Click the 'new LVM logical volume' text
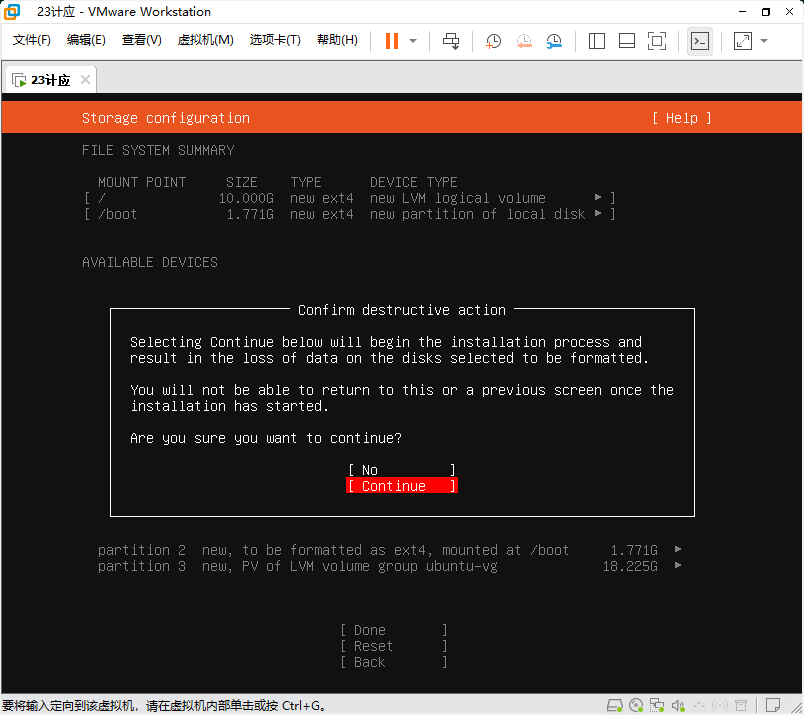 pyautogui.click(x=457, y=198)
